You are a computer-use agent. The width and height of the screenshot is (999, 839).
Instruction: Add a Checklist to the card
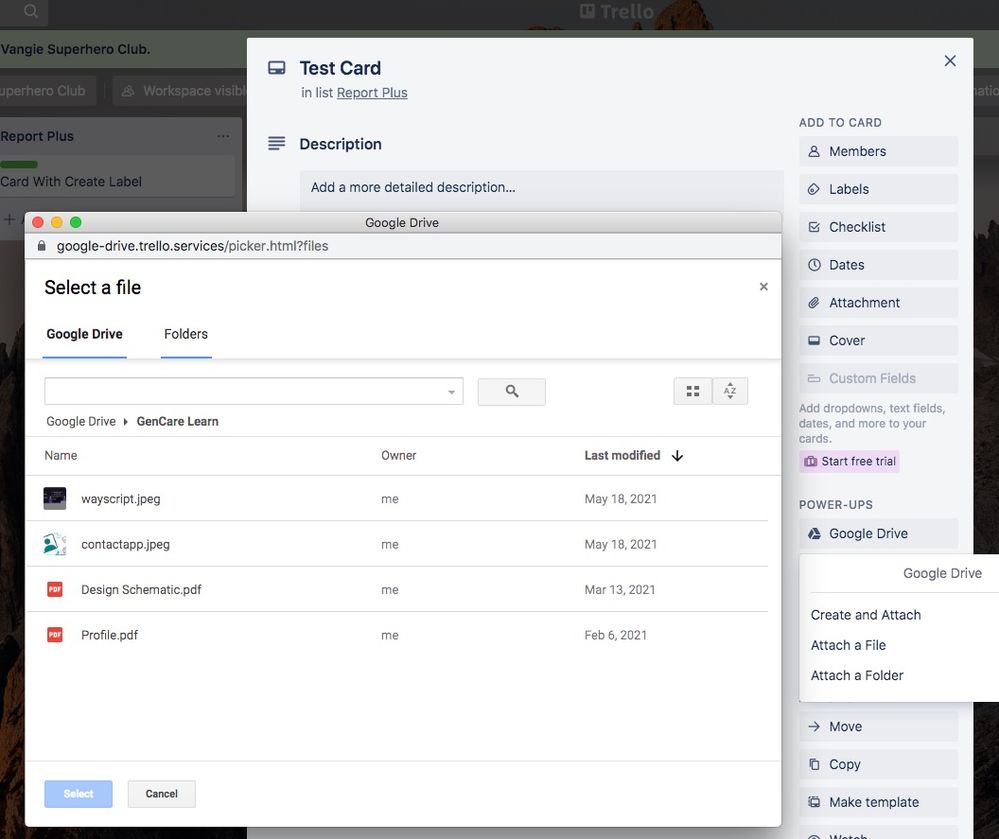pyautogui.click(x=878, y=227)
